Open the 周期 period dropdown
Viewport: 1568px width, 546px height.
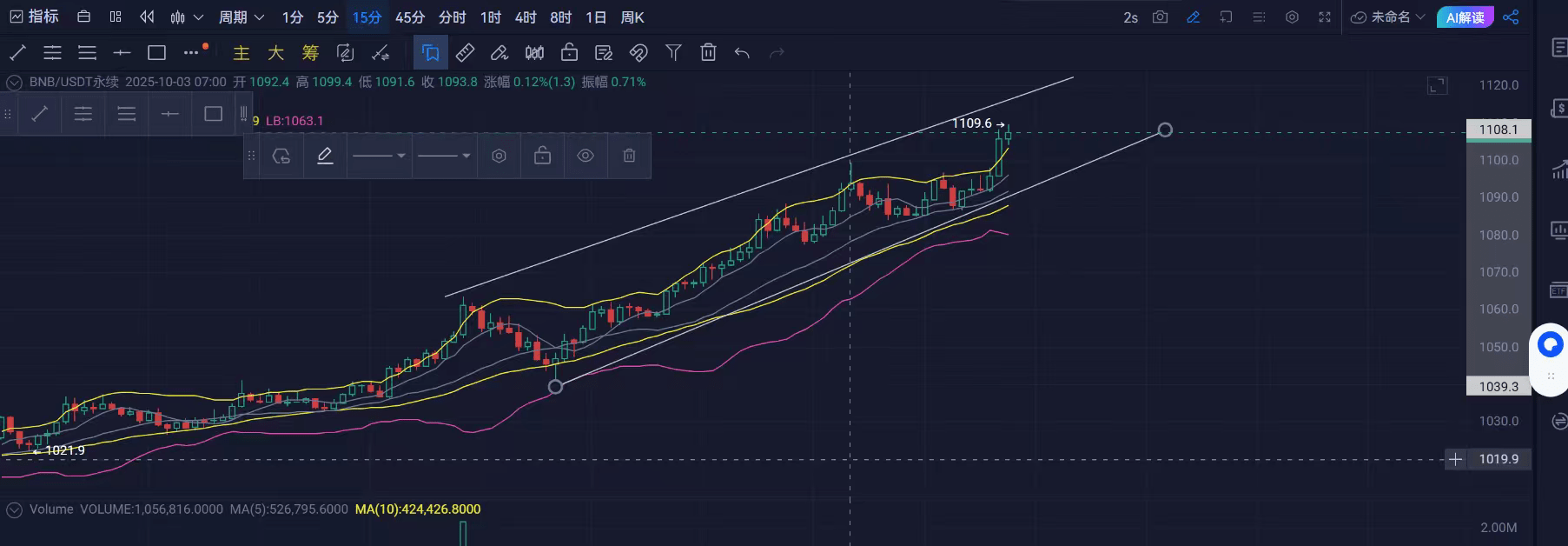[x=241, y=17]
